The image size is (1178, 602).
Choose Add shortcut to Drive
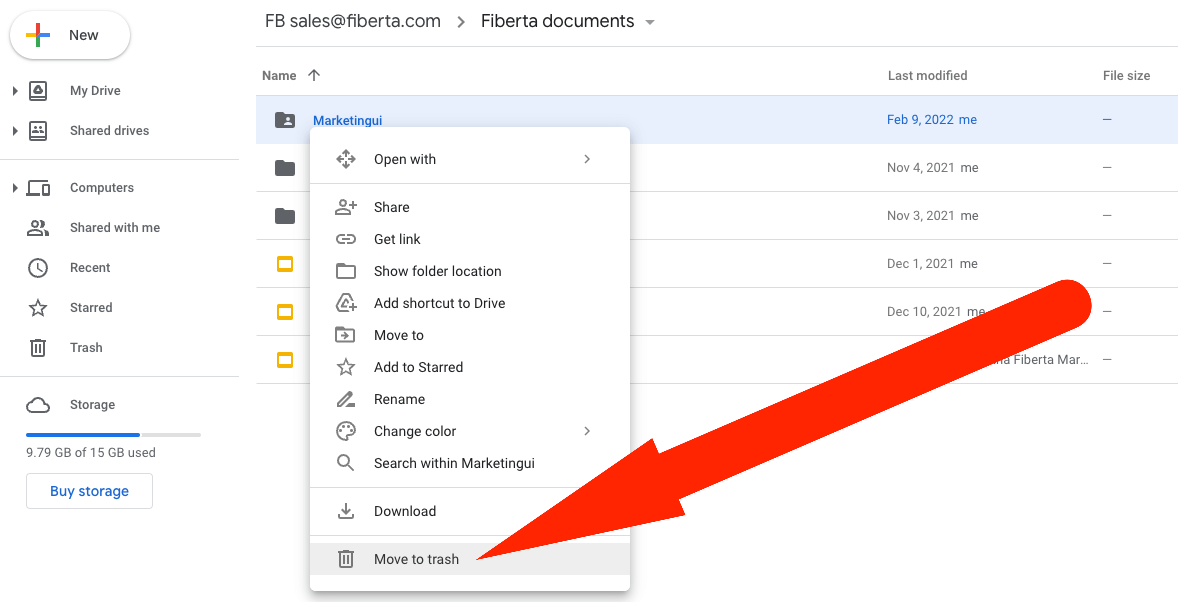pos(470,304)
